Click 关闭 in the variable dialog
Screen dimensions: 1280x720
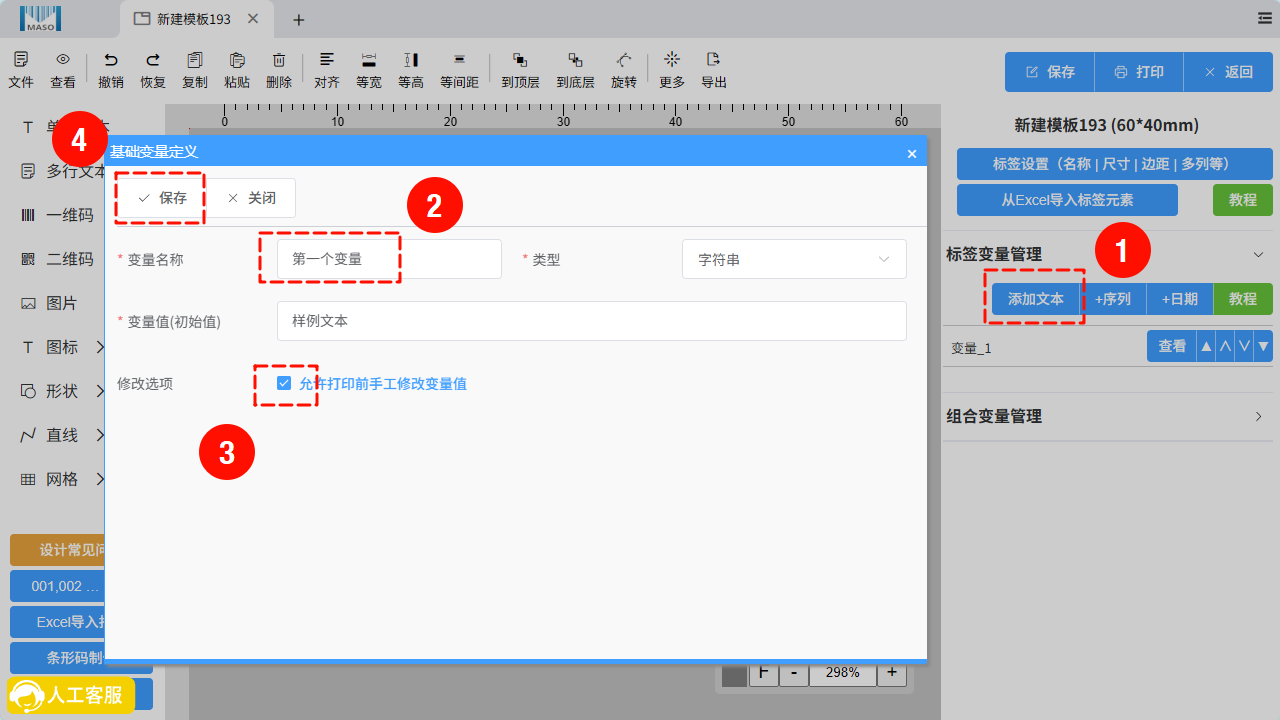pos(251,198)
